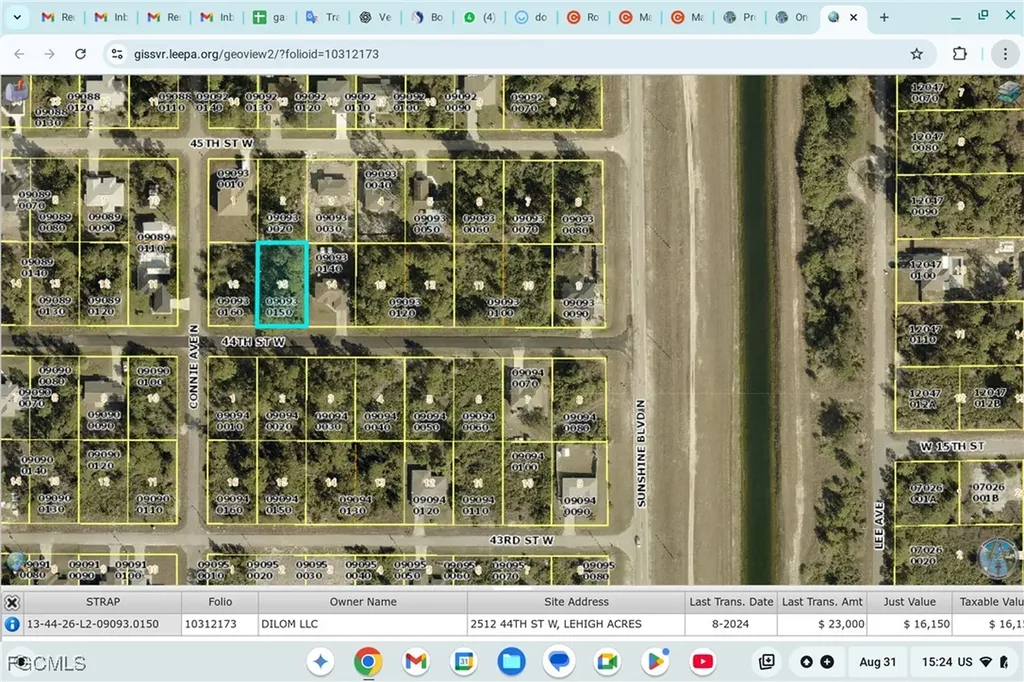
Task: Click the compass globe icon on the map
Action: (x=996, y=560)
